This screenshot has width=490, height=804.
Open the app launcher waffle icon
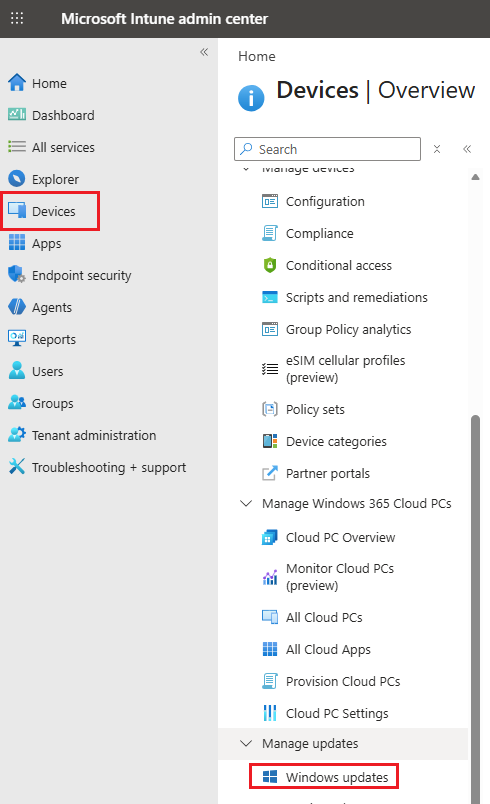coord(17,18)
